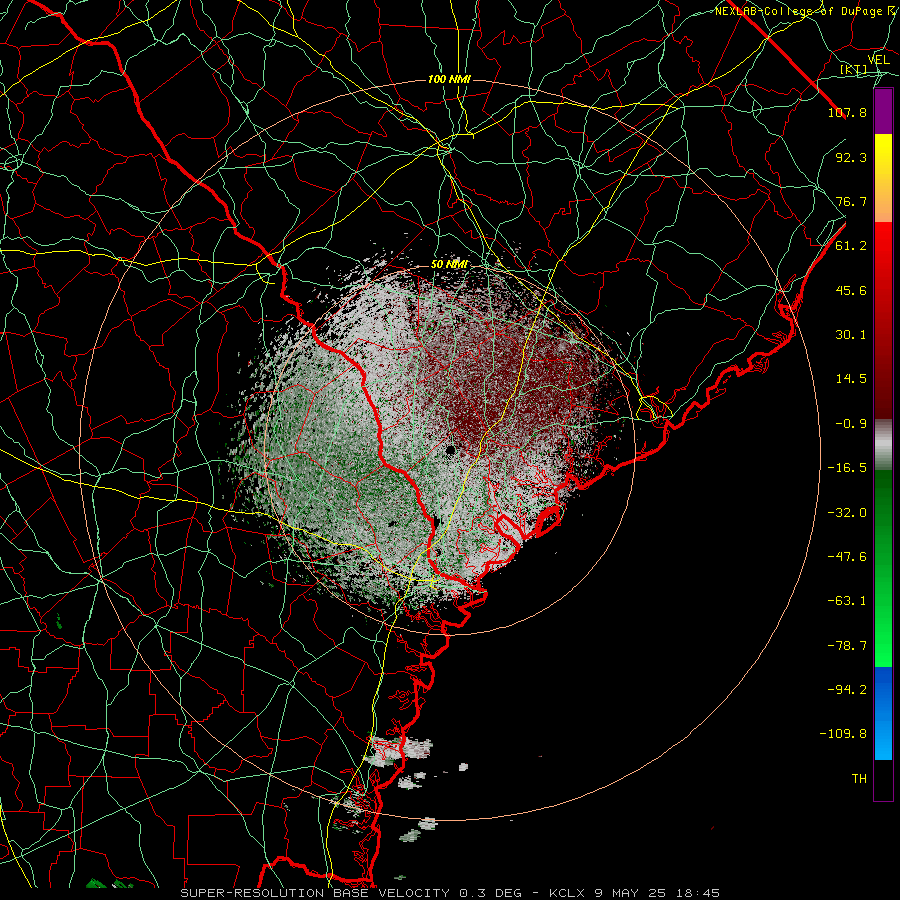Click the 14.5 legend value
Screen dimensions: 900x900
click(x=851, y=379)
